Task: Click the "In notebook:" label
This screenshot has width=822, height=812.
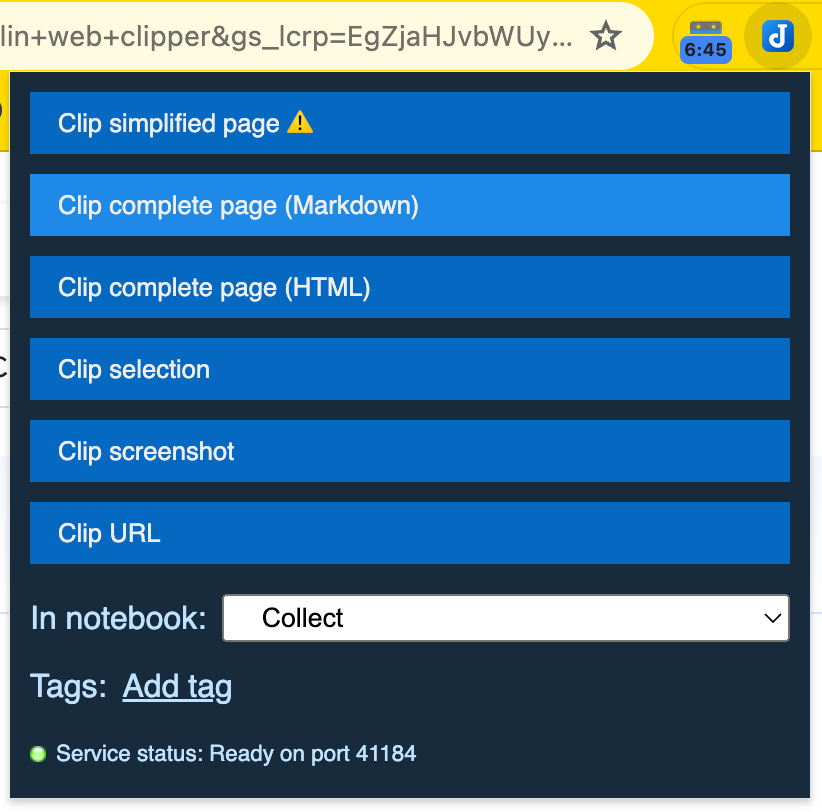Action: tap(118, 618)
